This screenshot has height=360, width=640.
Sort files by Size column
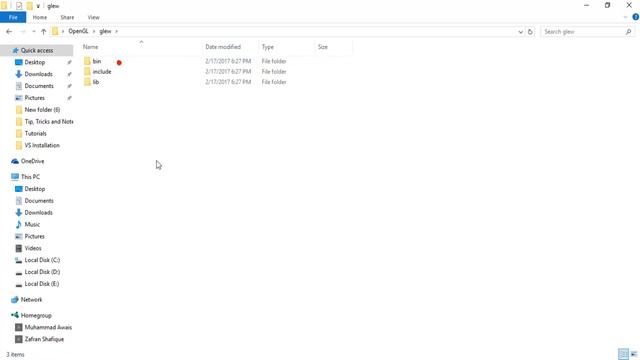click(323, 47)
